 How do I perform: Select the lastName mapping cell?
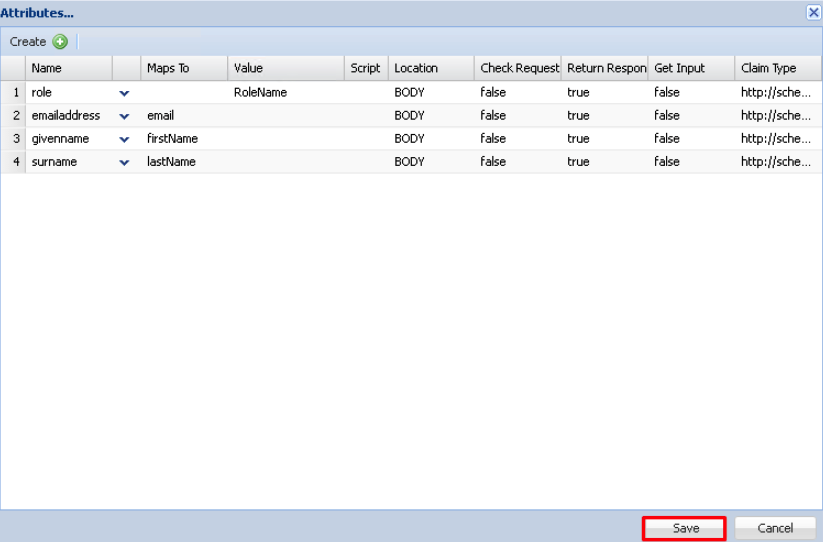tap(171, 162)
